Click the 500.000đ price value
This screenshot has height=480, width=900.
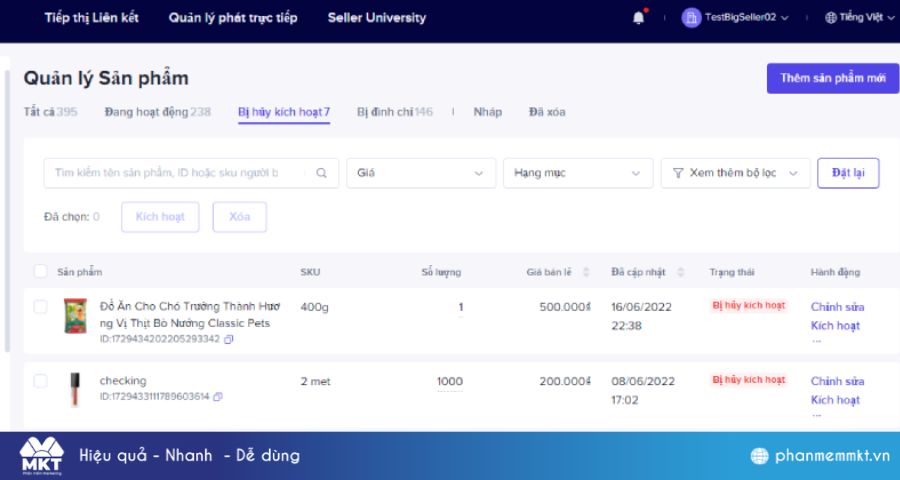pyautogui.click(x=565, y=307)
